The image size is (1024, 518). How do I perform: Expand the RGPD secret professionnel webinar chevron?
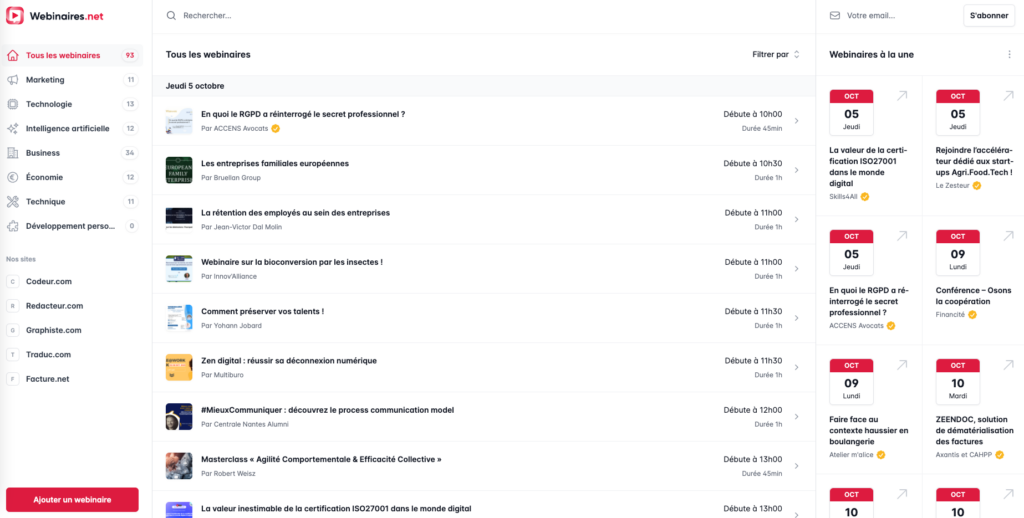(796, 121)
